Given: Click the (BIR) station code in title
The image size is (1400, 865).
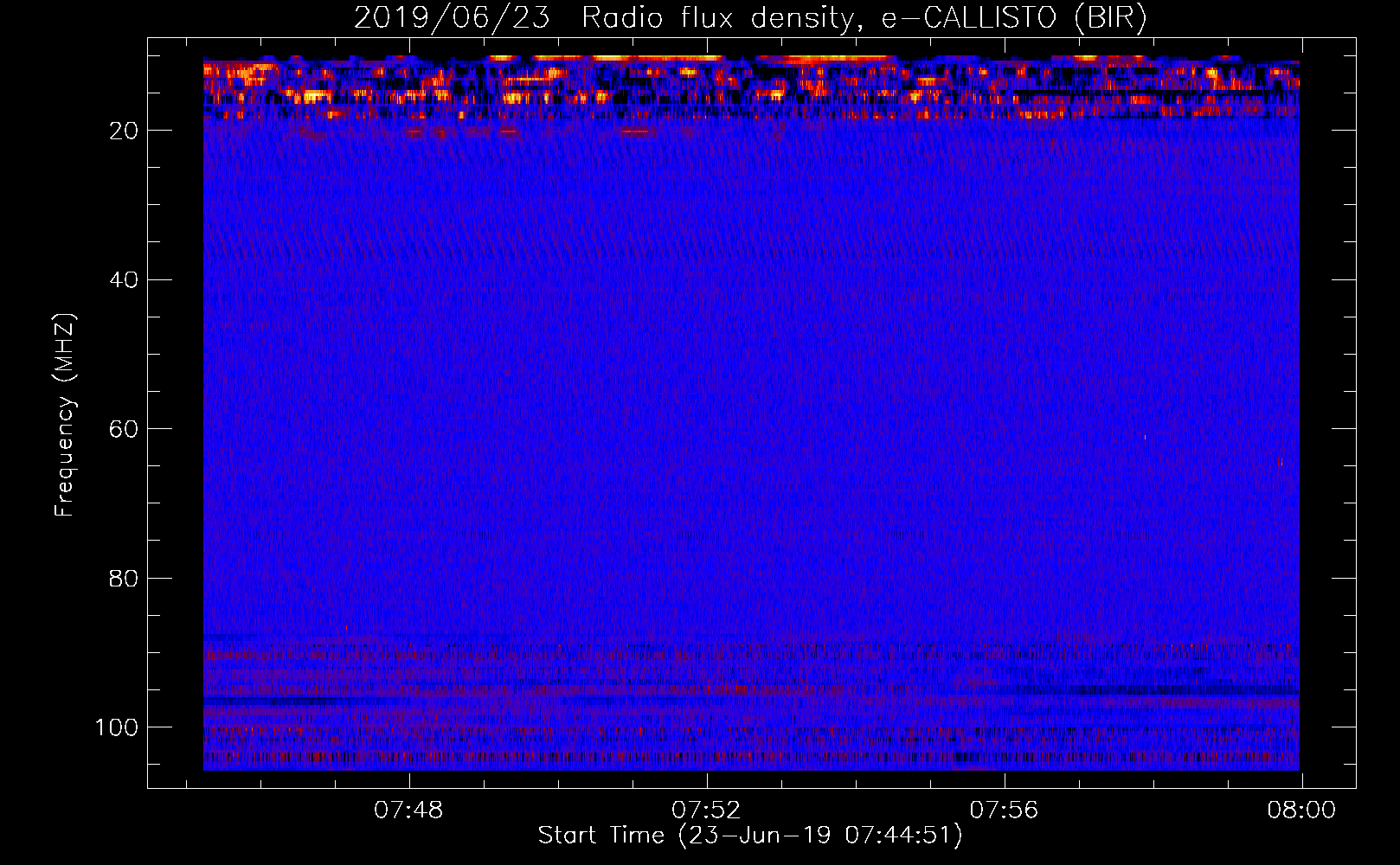Looking at the screenshot, I should (x=1110, y=18).
